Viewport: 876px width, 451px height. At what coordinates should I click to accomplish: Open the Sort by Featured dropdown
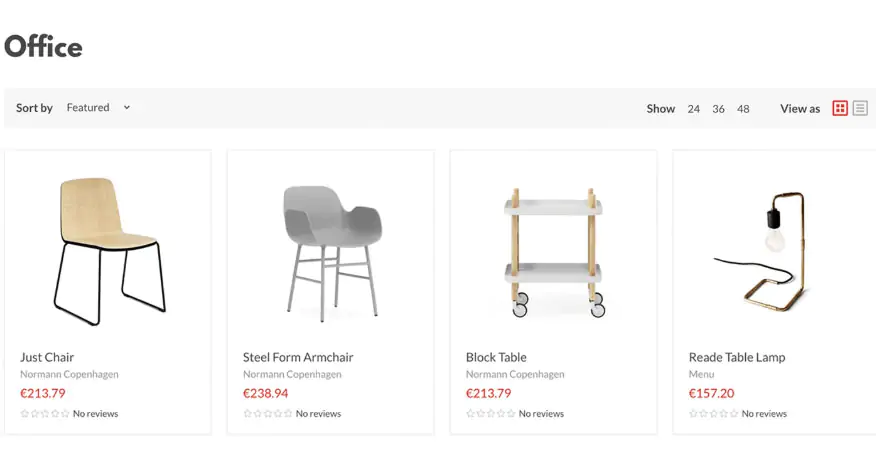[x=98, y=108]
